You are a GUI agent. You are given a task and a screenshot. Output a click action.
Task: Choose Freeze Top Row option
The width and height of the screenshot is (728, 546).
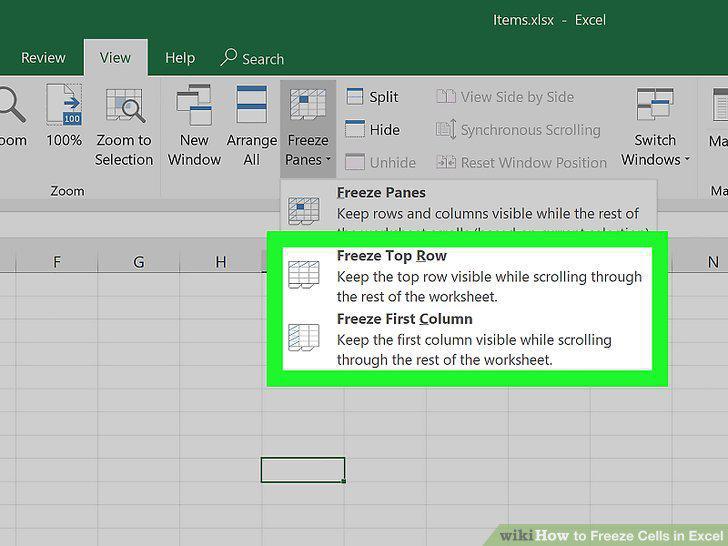467,276
